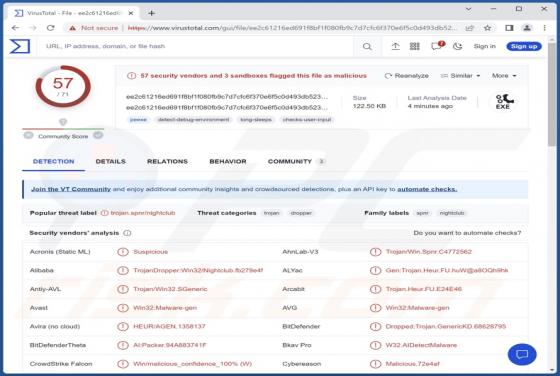Open the tab search chevron

(469, 9)
